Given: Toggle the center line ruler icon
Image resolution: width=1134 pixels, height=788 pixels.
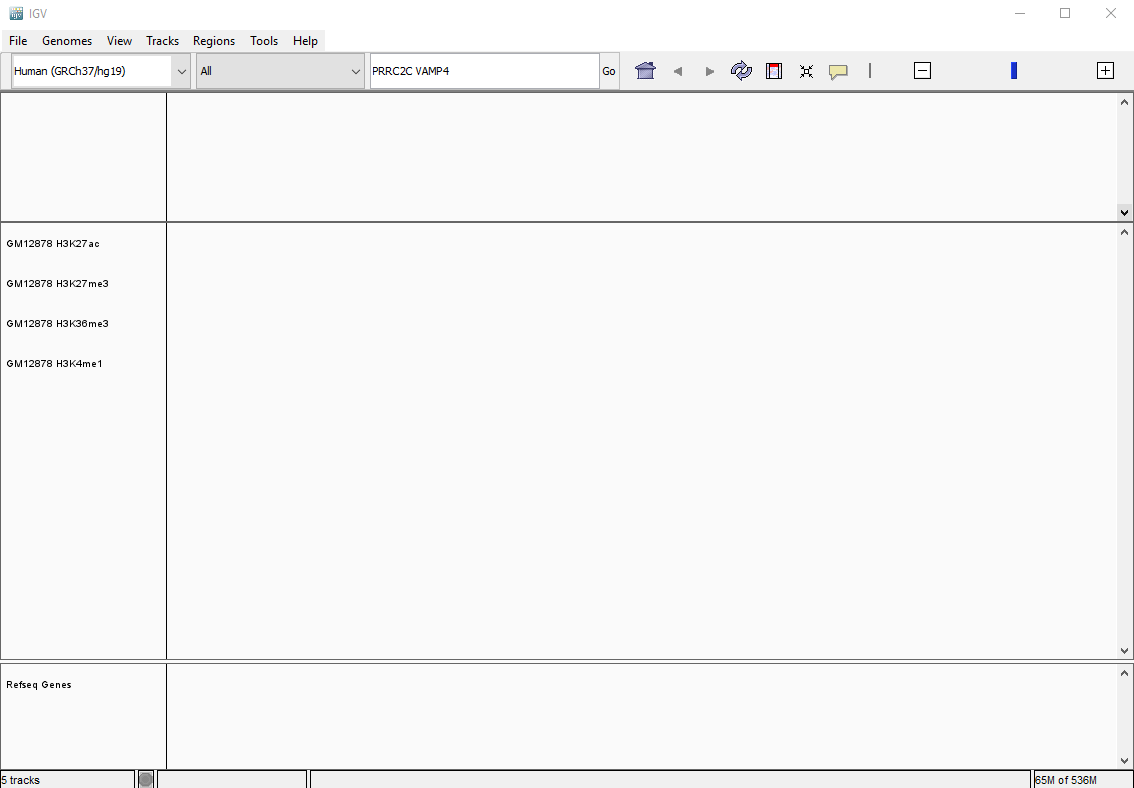Looking at the screenshot, I should coord(870,71).
